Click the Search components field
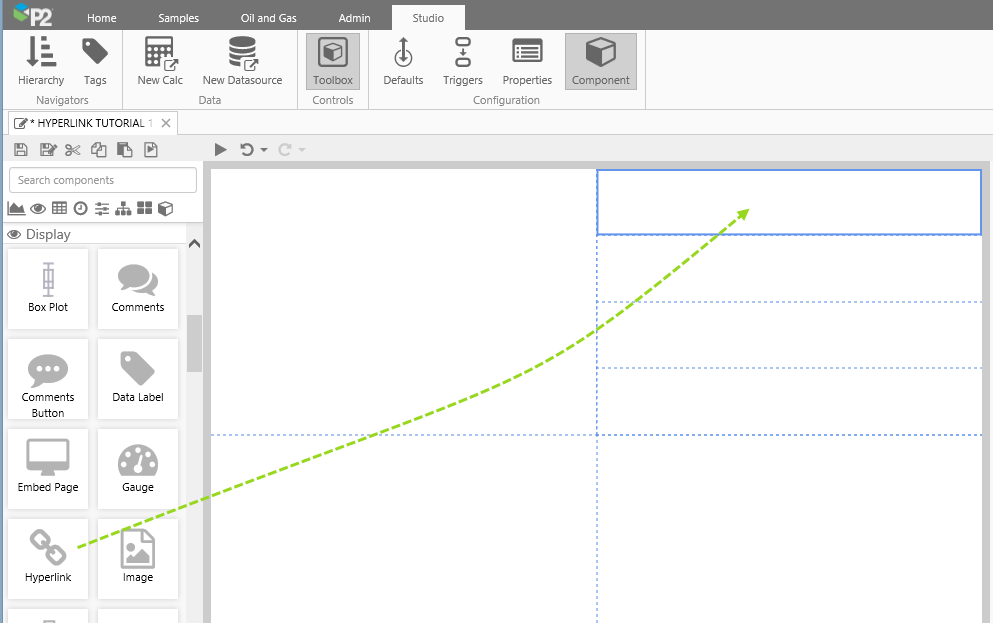 [103, 180]
